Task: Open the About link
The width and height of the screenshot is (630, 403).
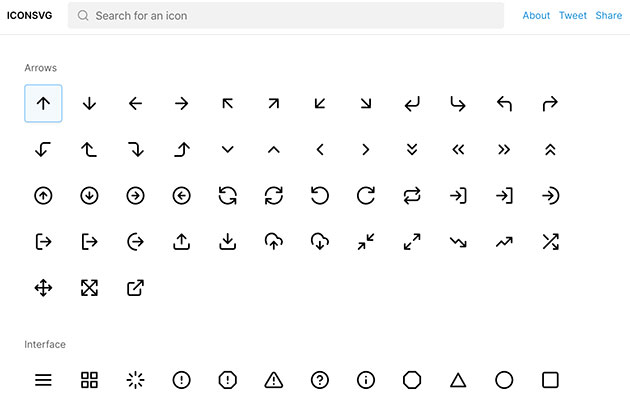Action: pos(536,16)
